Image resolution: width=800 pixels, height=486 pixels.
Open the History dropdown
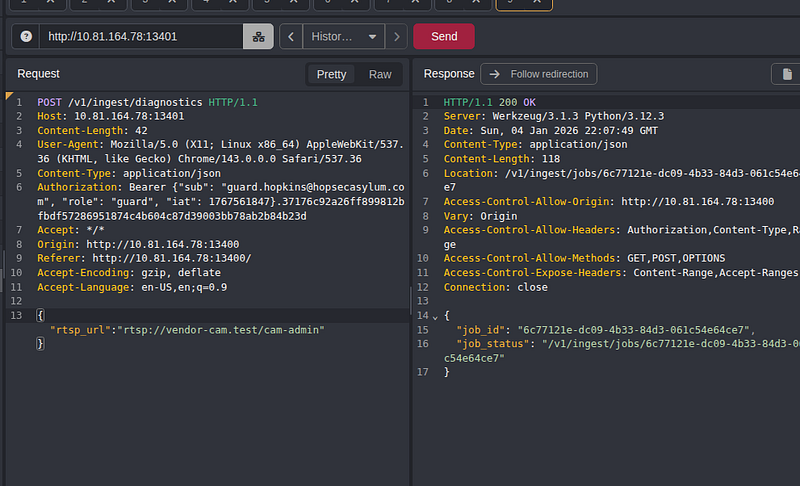tap(343, 36)
